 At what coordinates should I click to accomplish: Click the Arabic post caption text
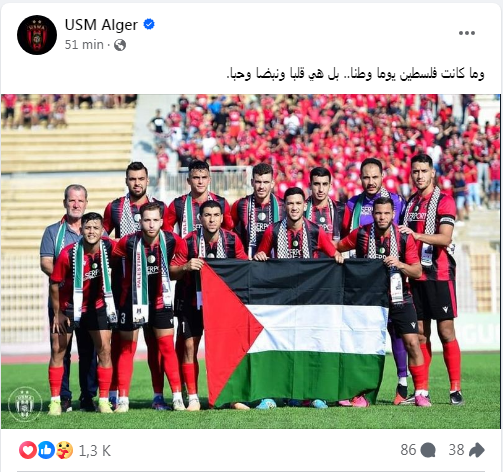pyautogui.click(x=355, y=73)
